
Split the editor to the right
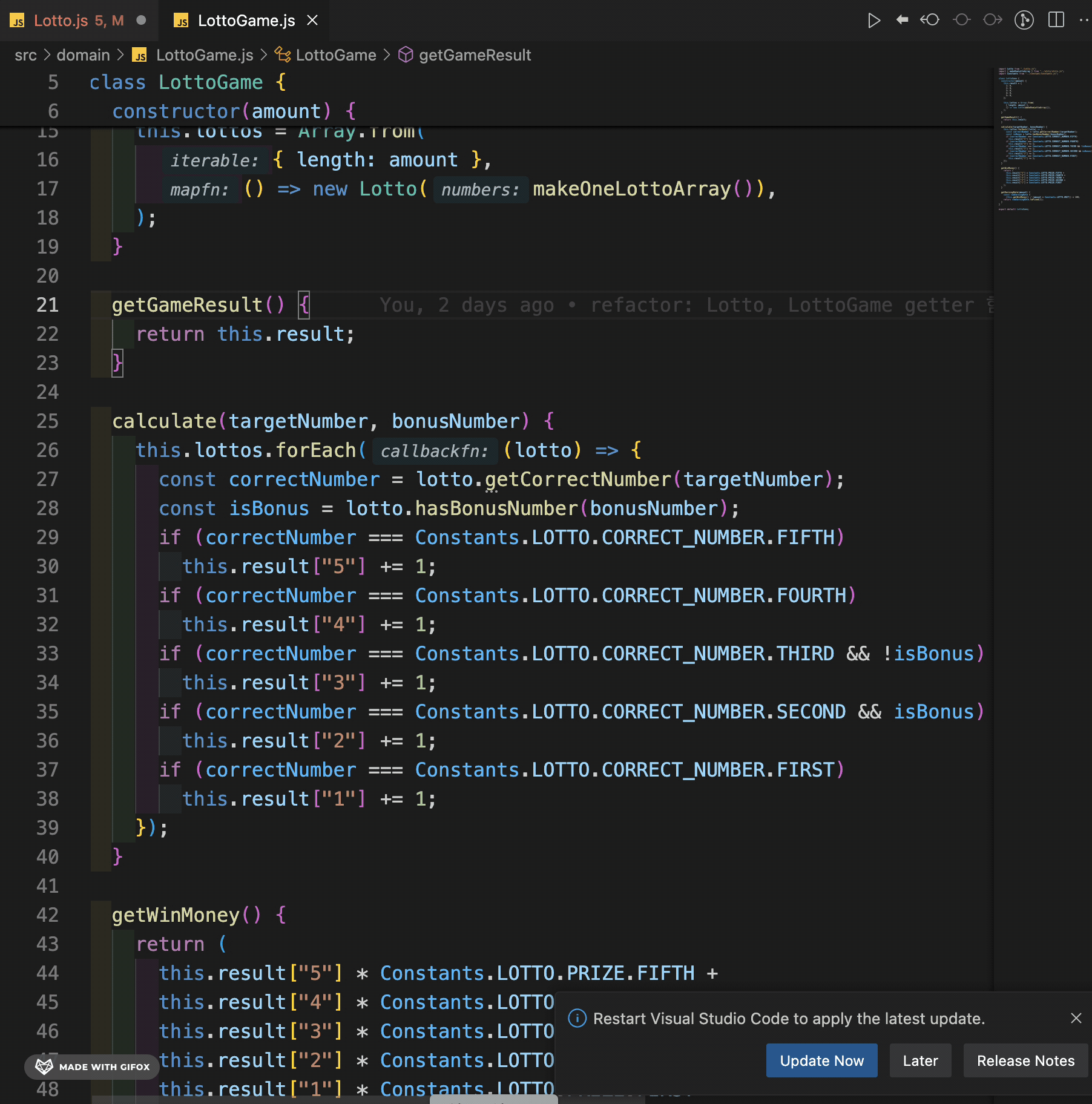click(x=1056, y=20)
